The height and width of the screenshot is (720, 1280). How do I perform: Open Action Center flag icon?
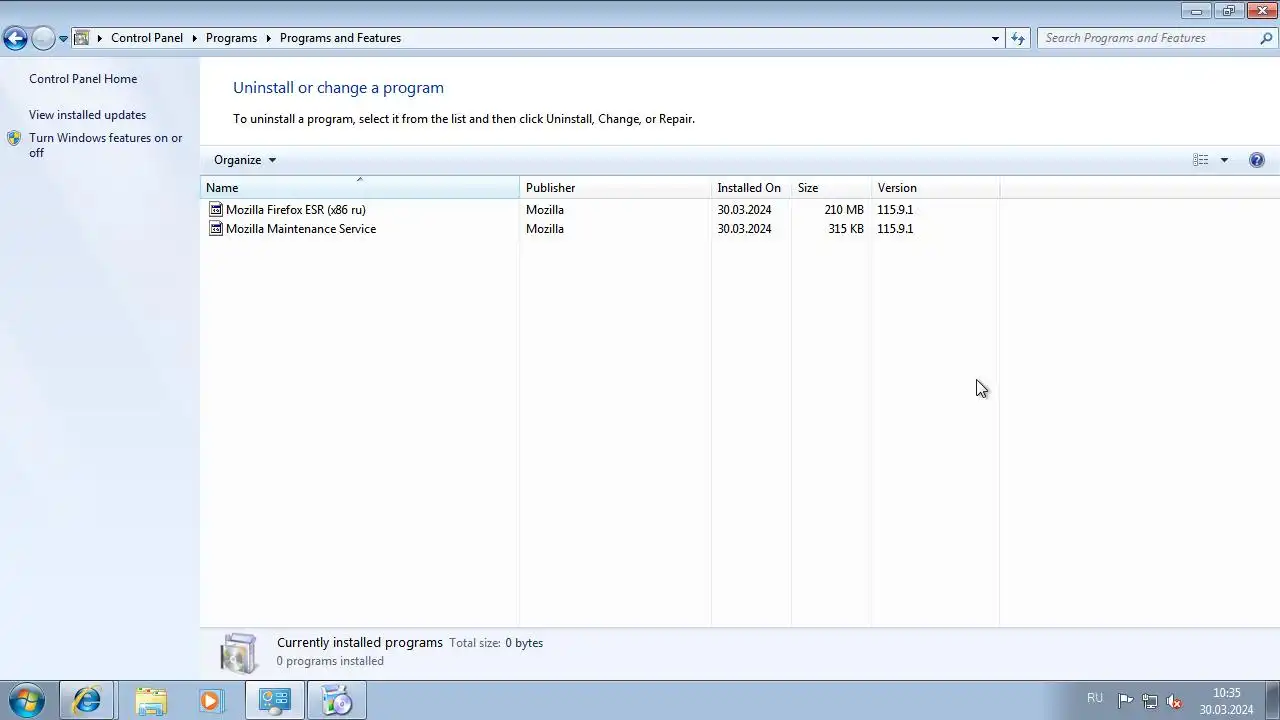click(1125, 701)
